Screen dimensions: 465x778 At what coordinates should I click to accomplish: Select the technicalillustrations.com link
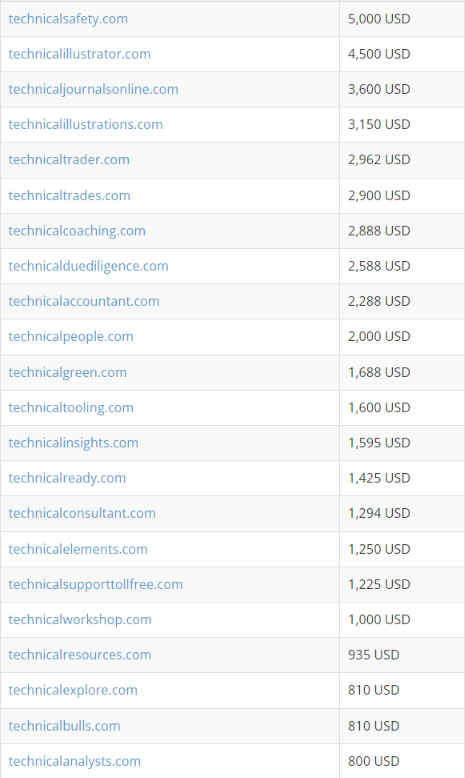[85, 125]
